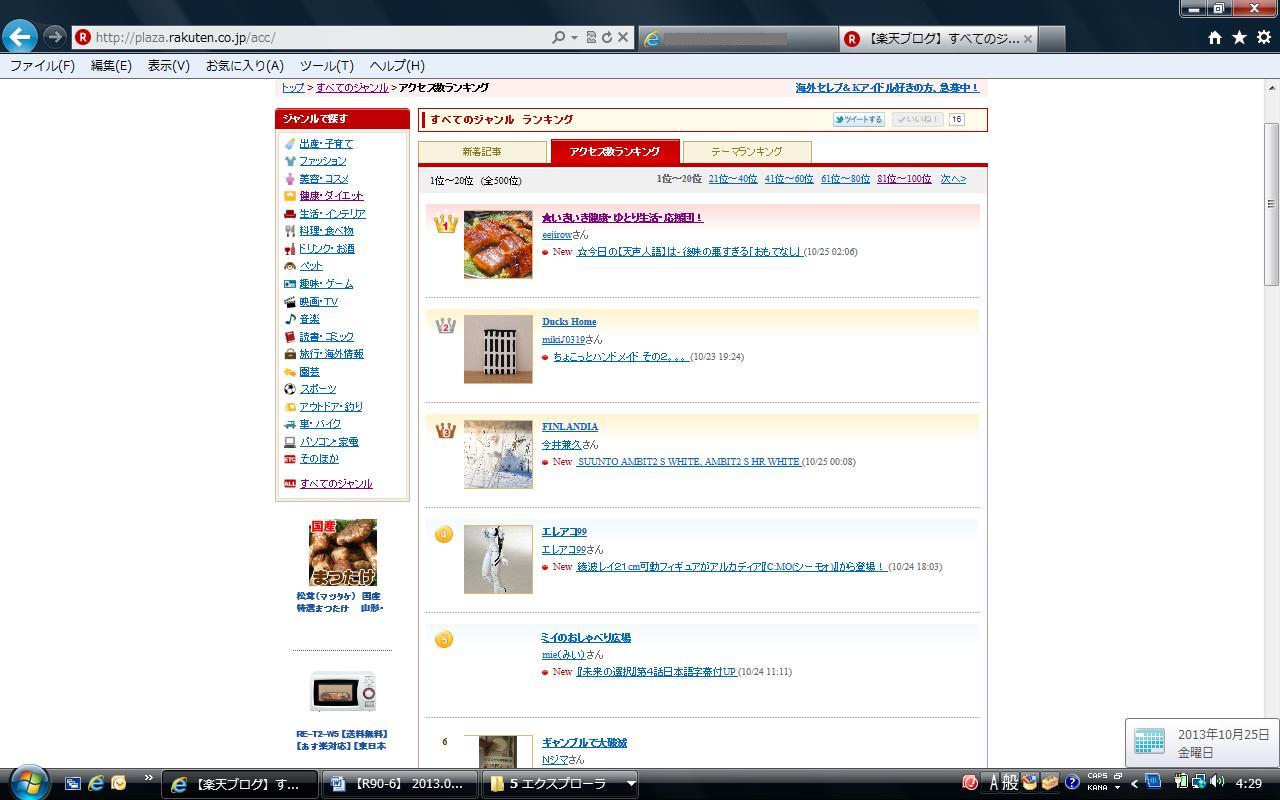Click the volume speaker tray icon
Image resolution: width=1280 pixels, height=800 pixels.
(x=1217, y=782)
